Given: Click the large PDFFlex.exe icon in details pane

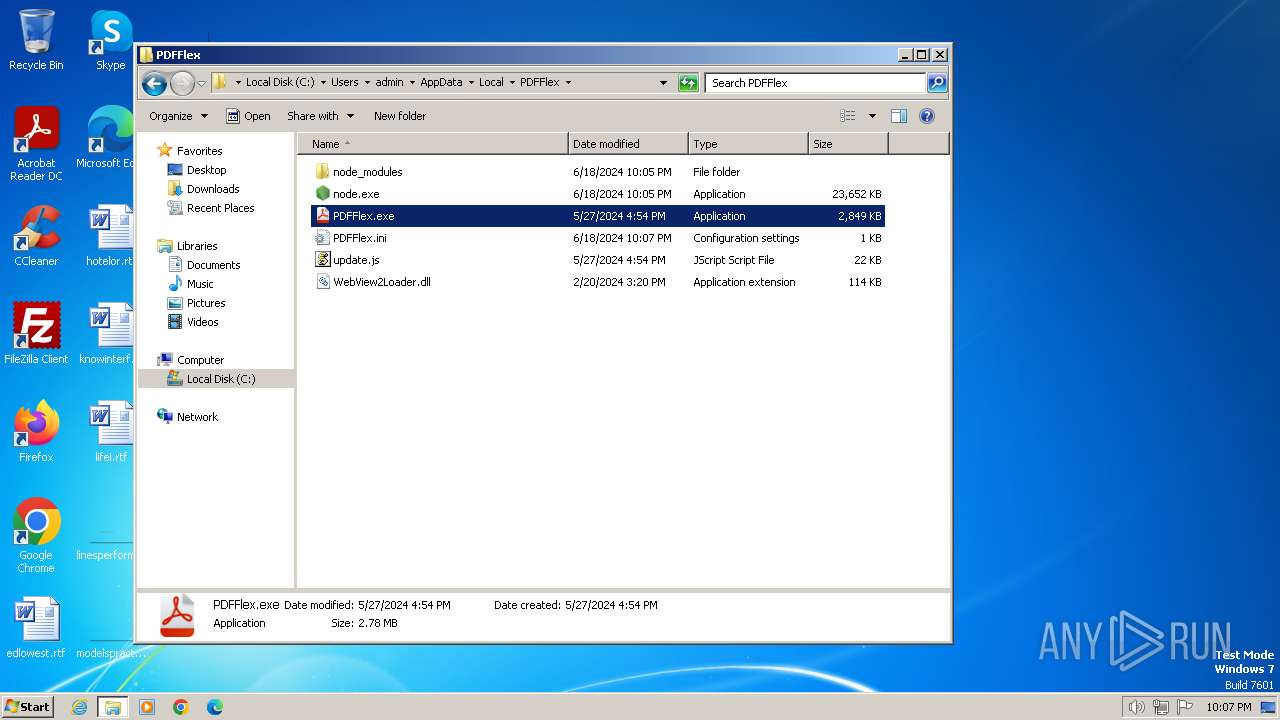Looking at the screenshot, I should pos(178,615).
